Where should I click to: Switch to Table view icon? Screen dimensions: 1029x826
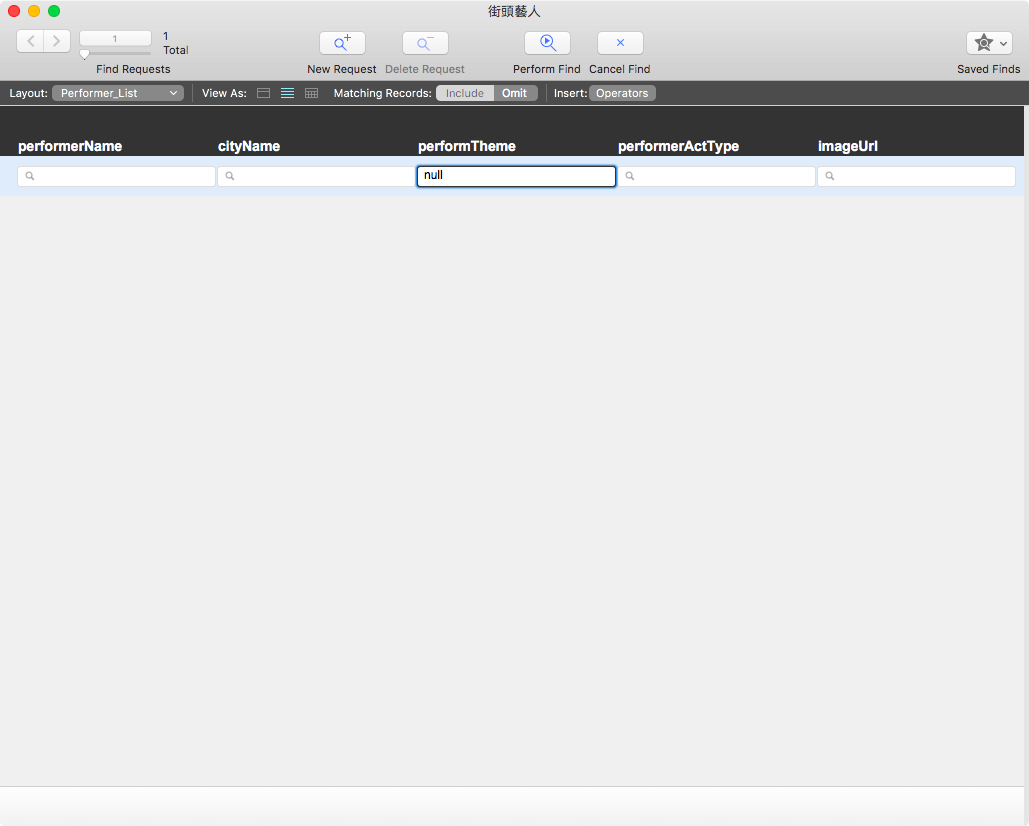click(x=312, y=93)
